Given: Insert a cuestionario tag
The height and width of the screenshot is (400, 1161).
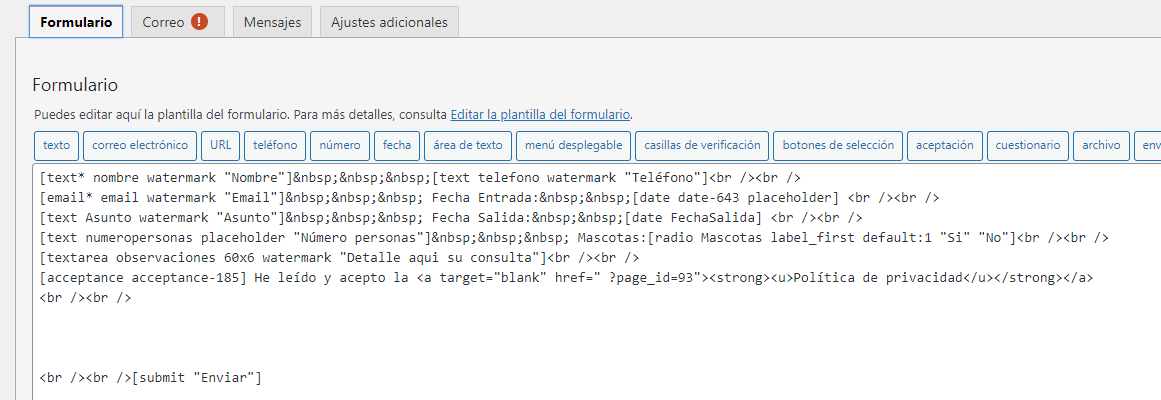Looking at the screenshot, I should tap(1028, 146).
